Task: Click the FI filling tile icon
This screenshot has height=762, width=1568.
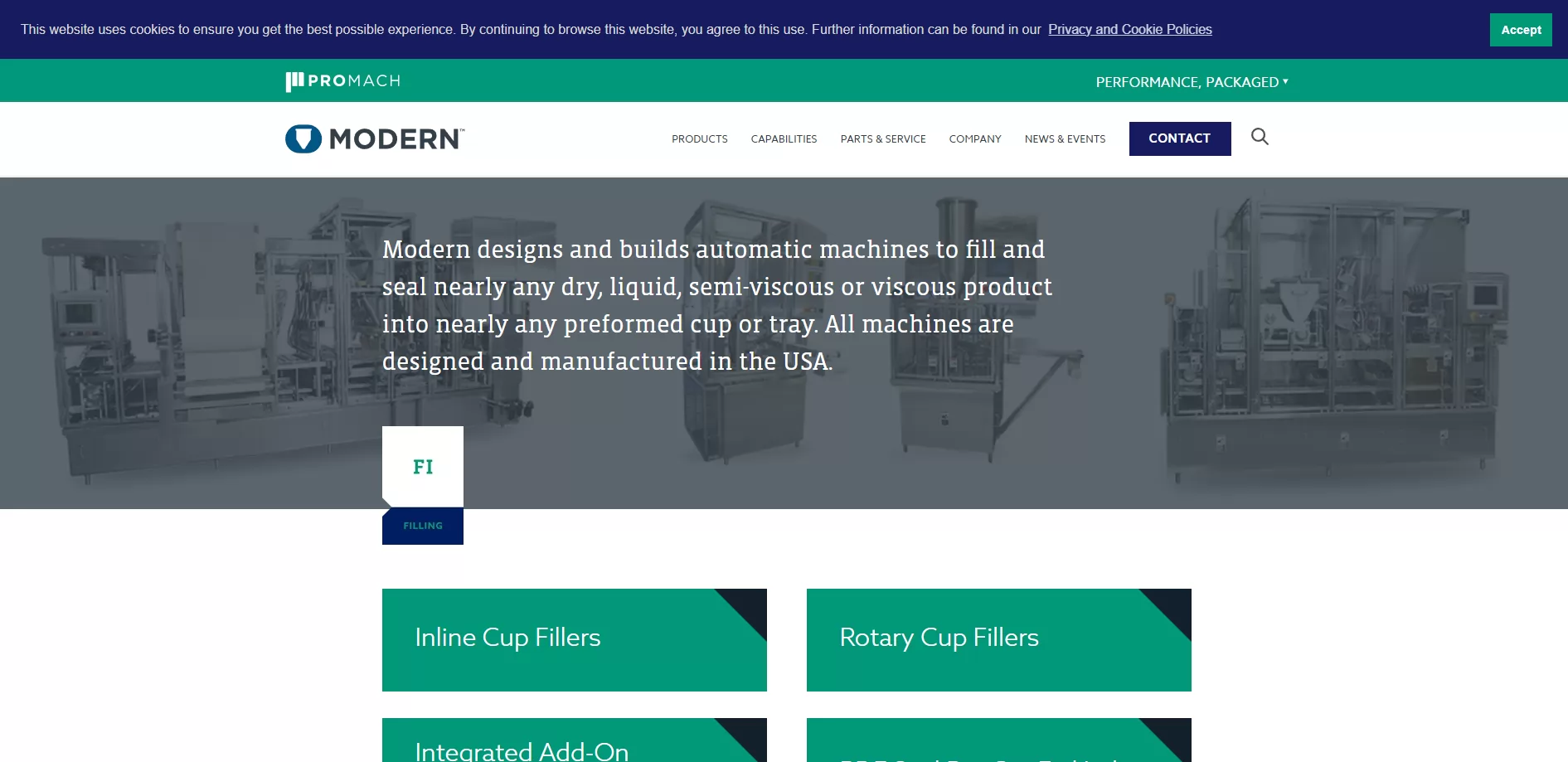Action: tap(423, 467)
